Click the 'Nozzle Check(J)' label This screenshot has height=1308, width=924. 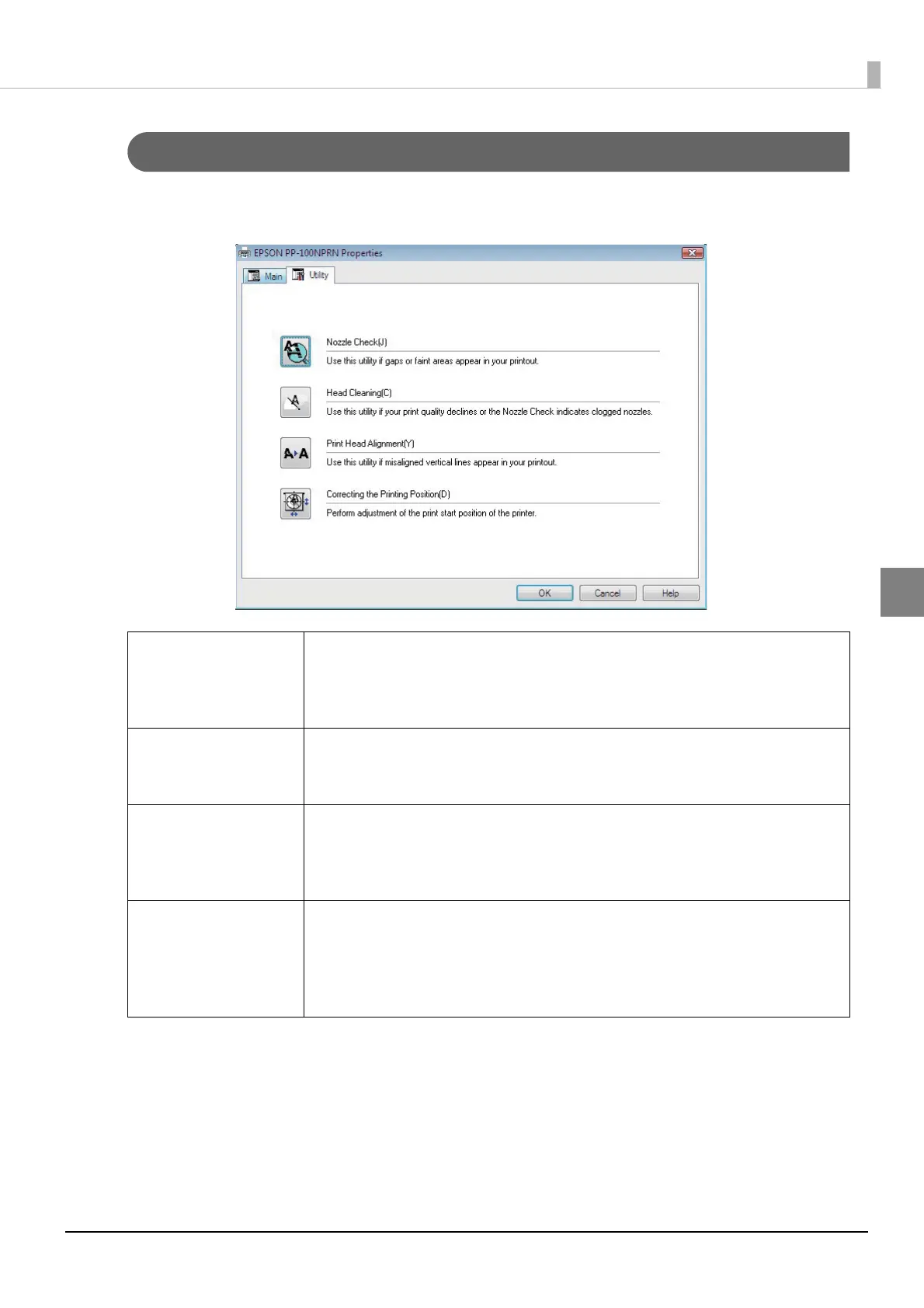[356, 342]
